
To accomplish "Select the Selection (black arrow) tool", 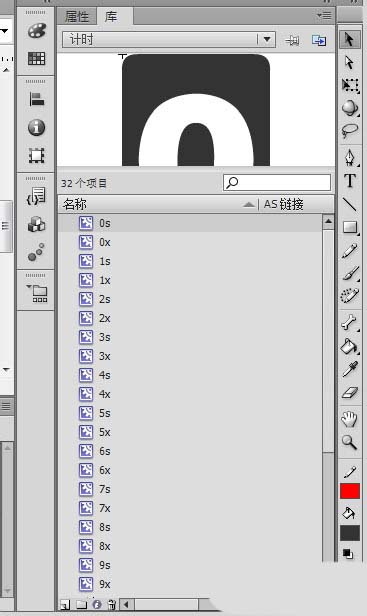I will click(x=349, y=39).
